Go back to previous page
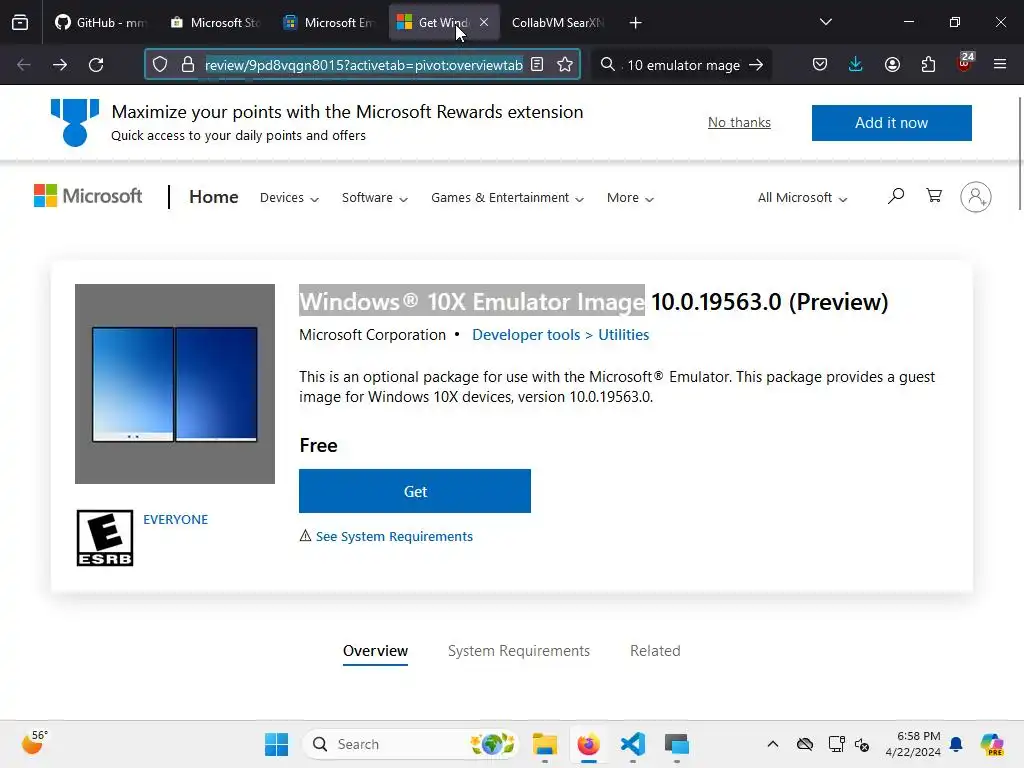This screenshot has width=1024, height=768. 24,65
